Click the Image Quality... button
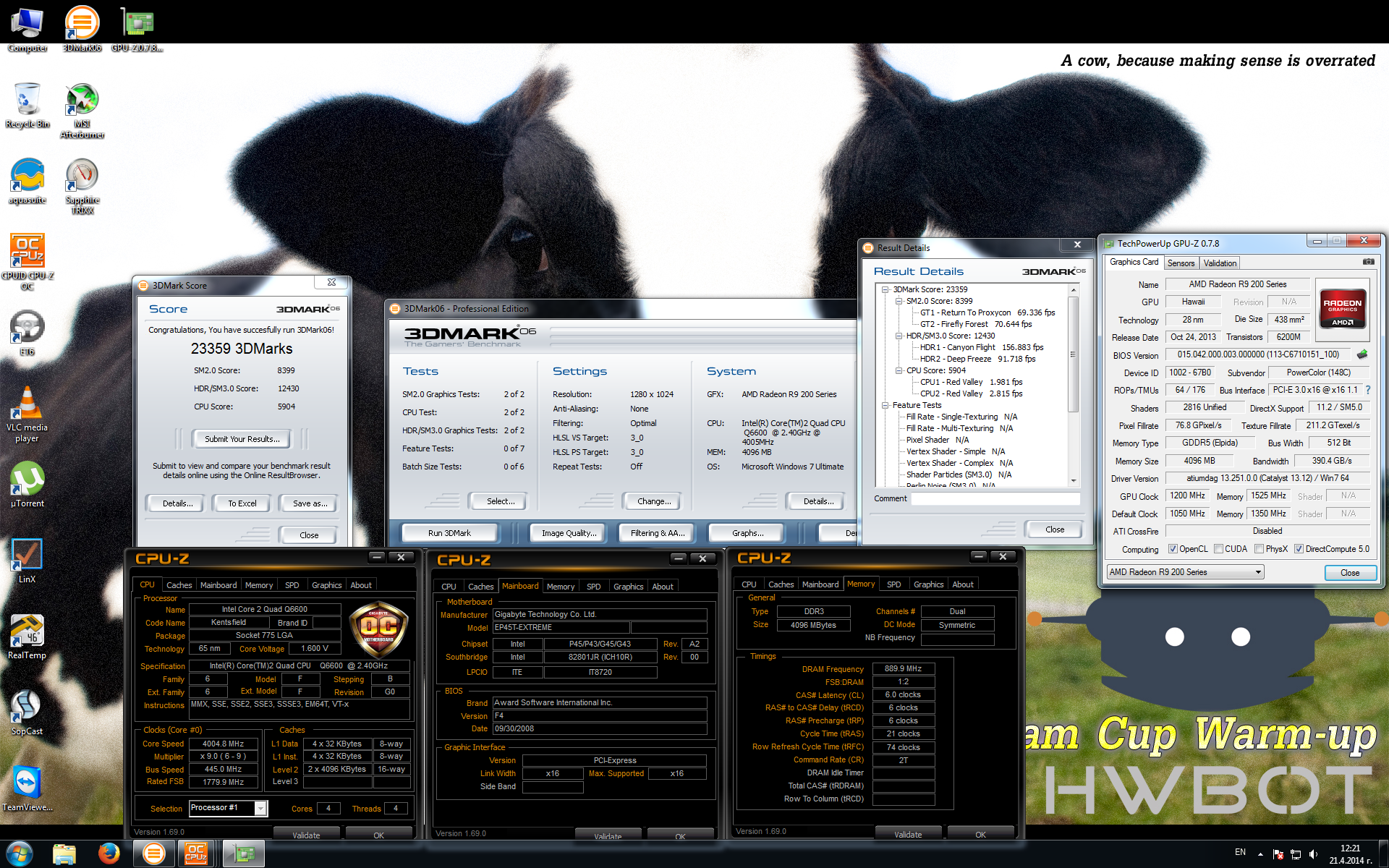The width and height of the screenshot is (1389, 868). [x=569, y=533]
